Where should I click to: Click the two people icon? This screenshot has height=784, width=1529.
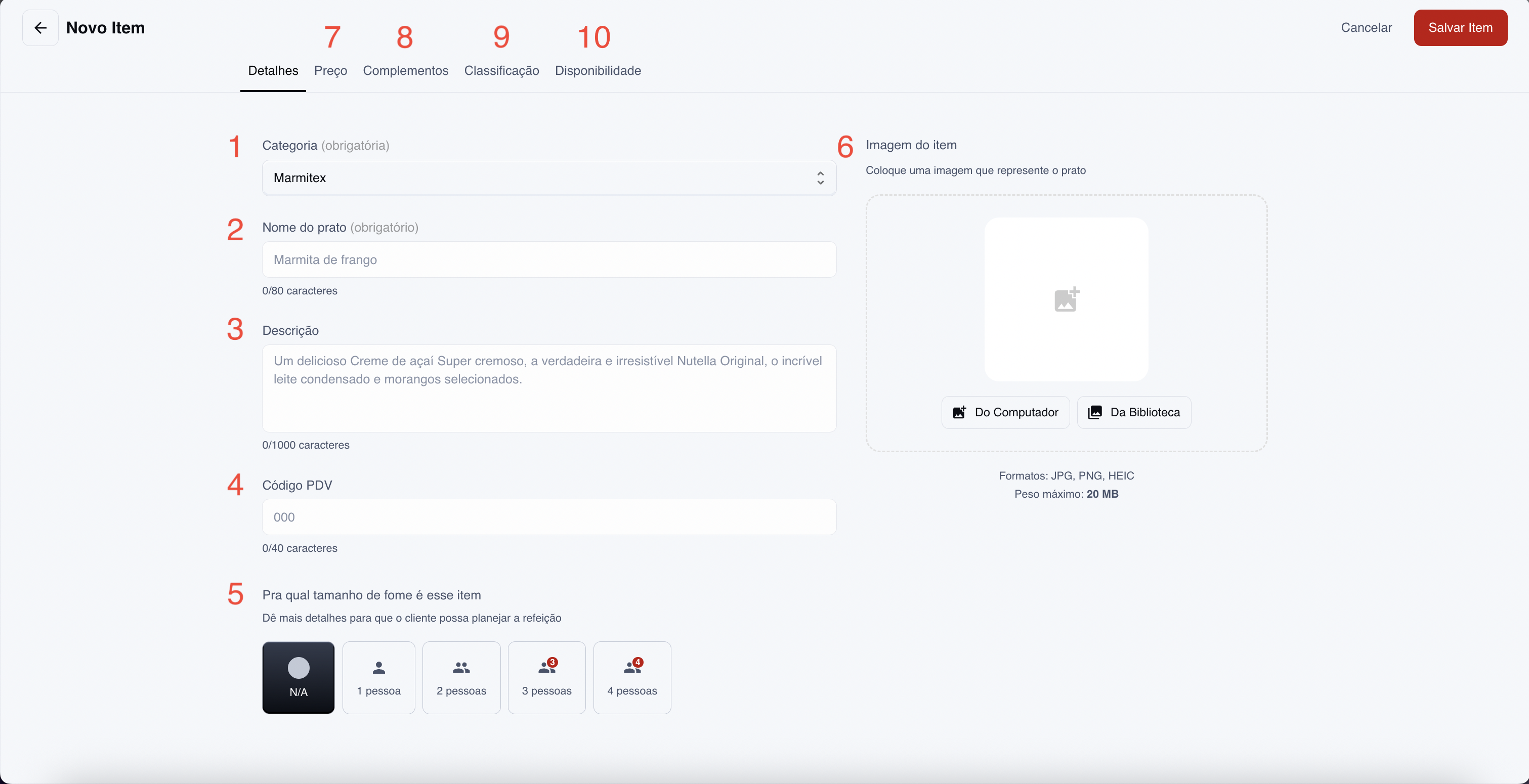pos(461,668)
